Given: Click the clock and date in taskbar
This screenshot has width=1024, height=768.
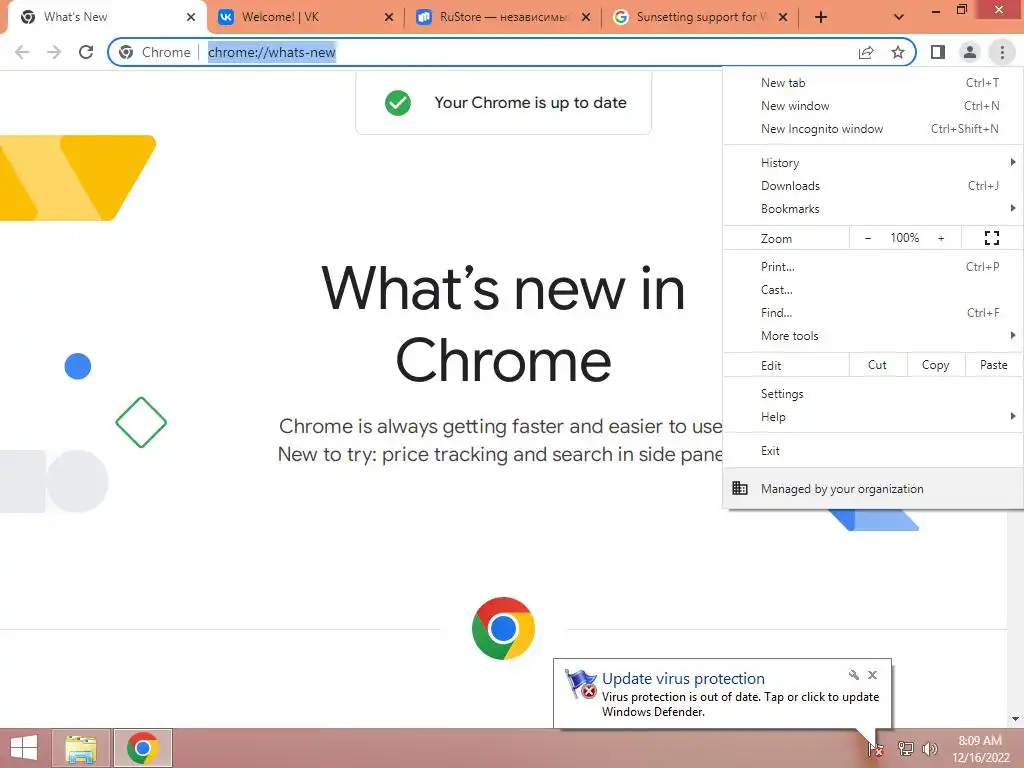Looking at the screenshot, I should [x=980, y=748].
